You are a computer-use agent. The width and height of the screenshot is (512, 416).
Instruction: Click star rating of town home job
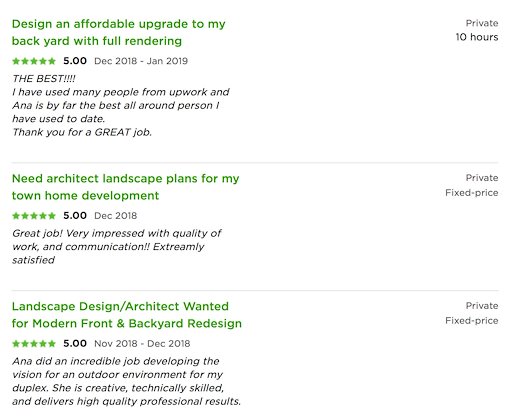coord(34,216)
